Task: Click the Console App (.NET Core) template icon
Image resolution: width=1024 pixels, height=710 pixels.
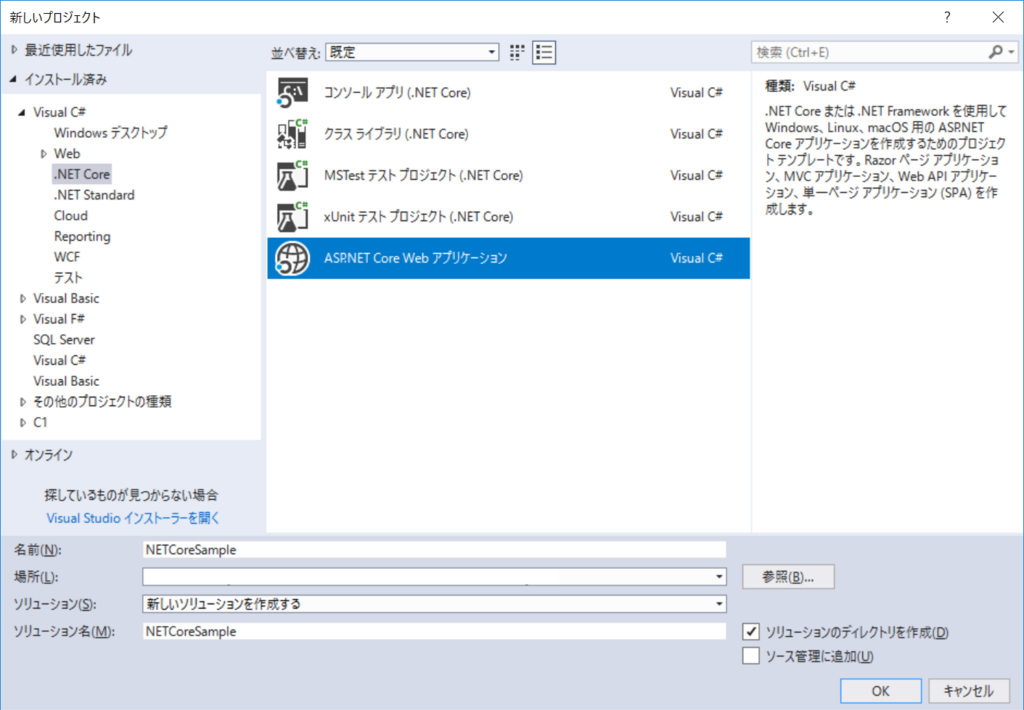Action: [x=292, y=93]
